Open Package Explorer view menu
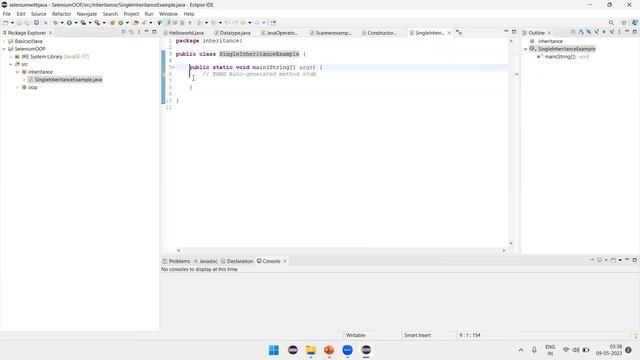The width and height of the screenshot is (640, 360). click(x=139, y=32)
